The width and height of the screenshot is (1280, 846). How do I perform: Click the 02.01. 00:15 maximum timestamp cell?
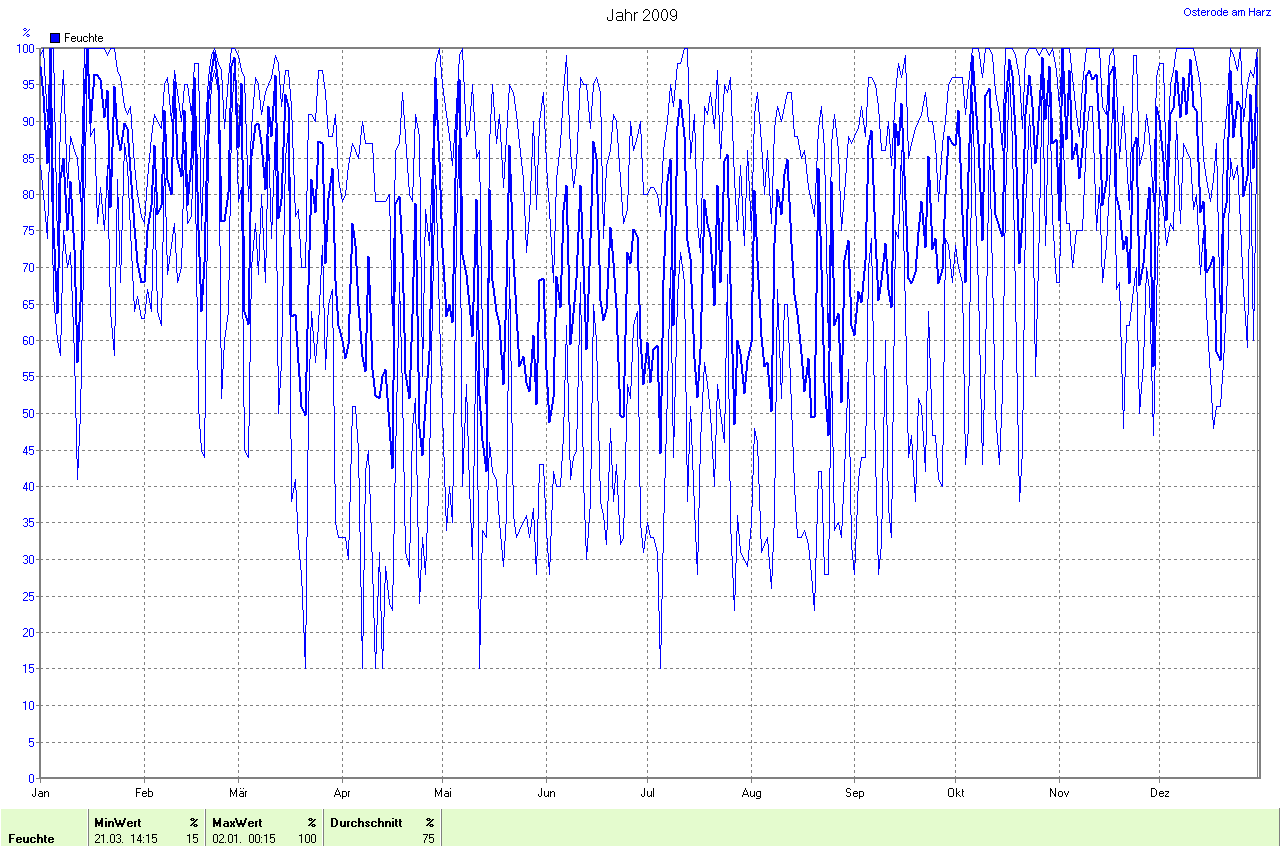(243, 839)
